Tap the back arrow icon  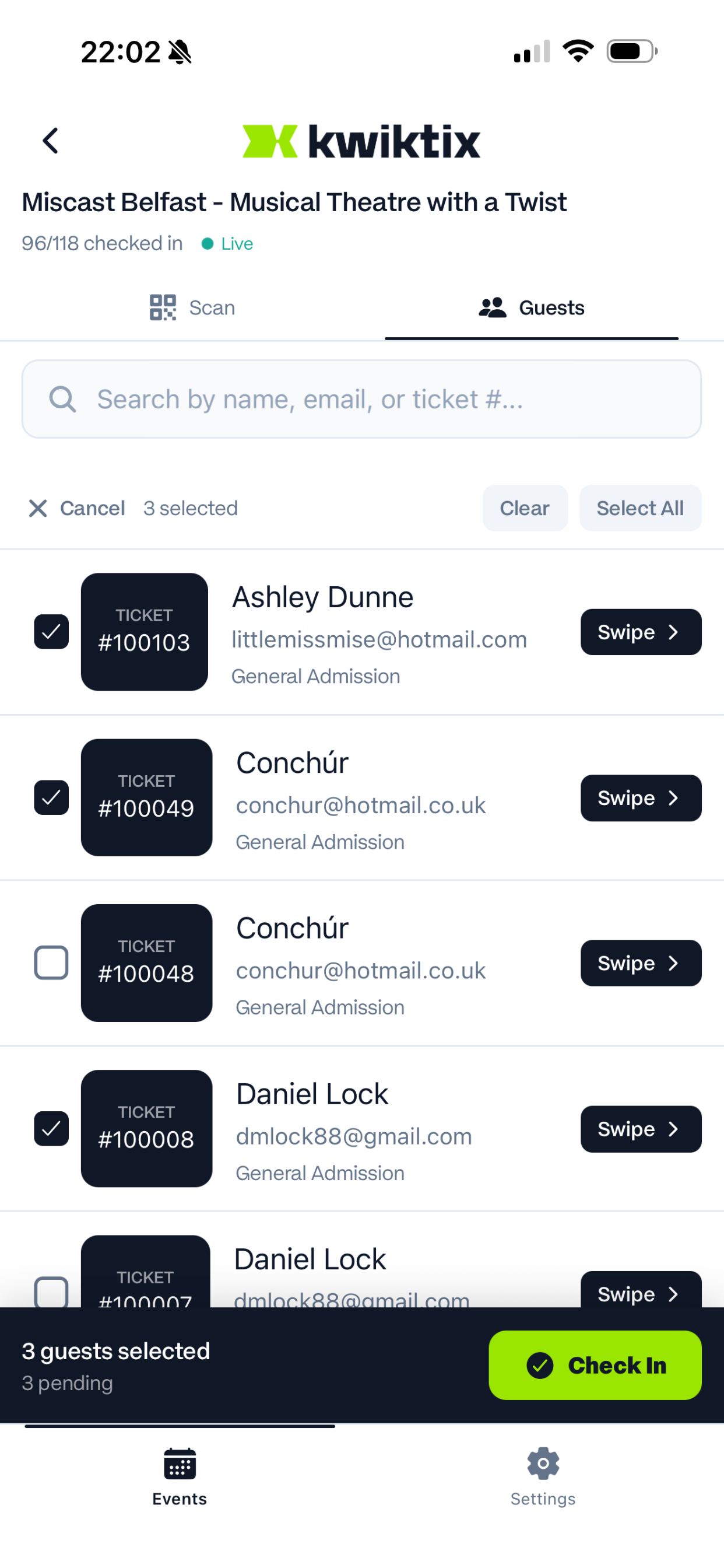pyautogui.click(x=51, y=141)
